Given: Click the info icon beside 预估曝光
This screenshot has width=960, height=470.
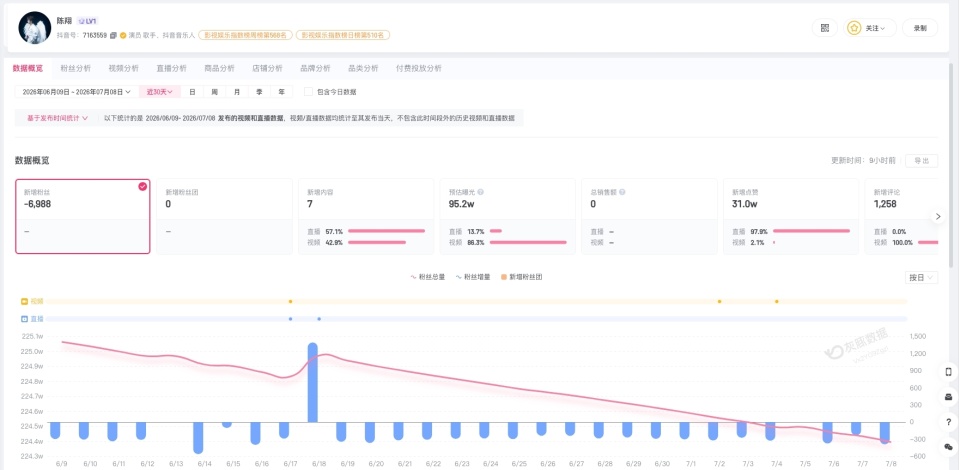Looking at the screenshot, I should (x=481, y=192).
